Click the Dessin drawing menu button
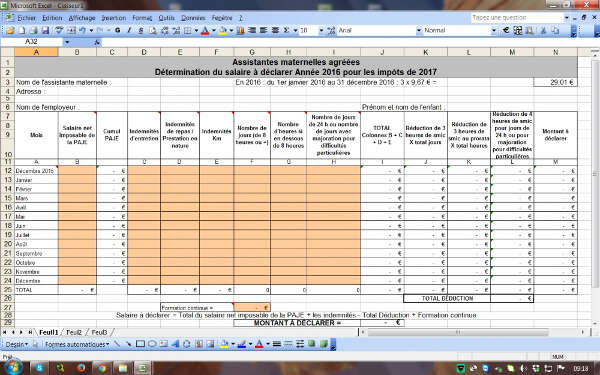Image resolution: width=600 pixels, height=375 pixels. tap(16, 344)
